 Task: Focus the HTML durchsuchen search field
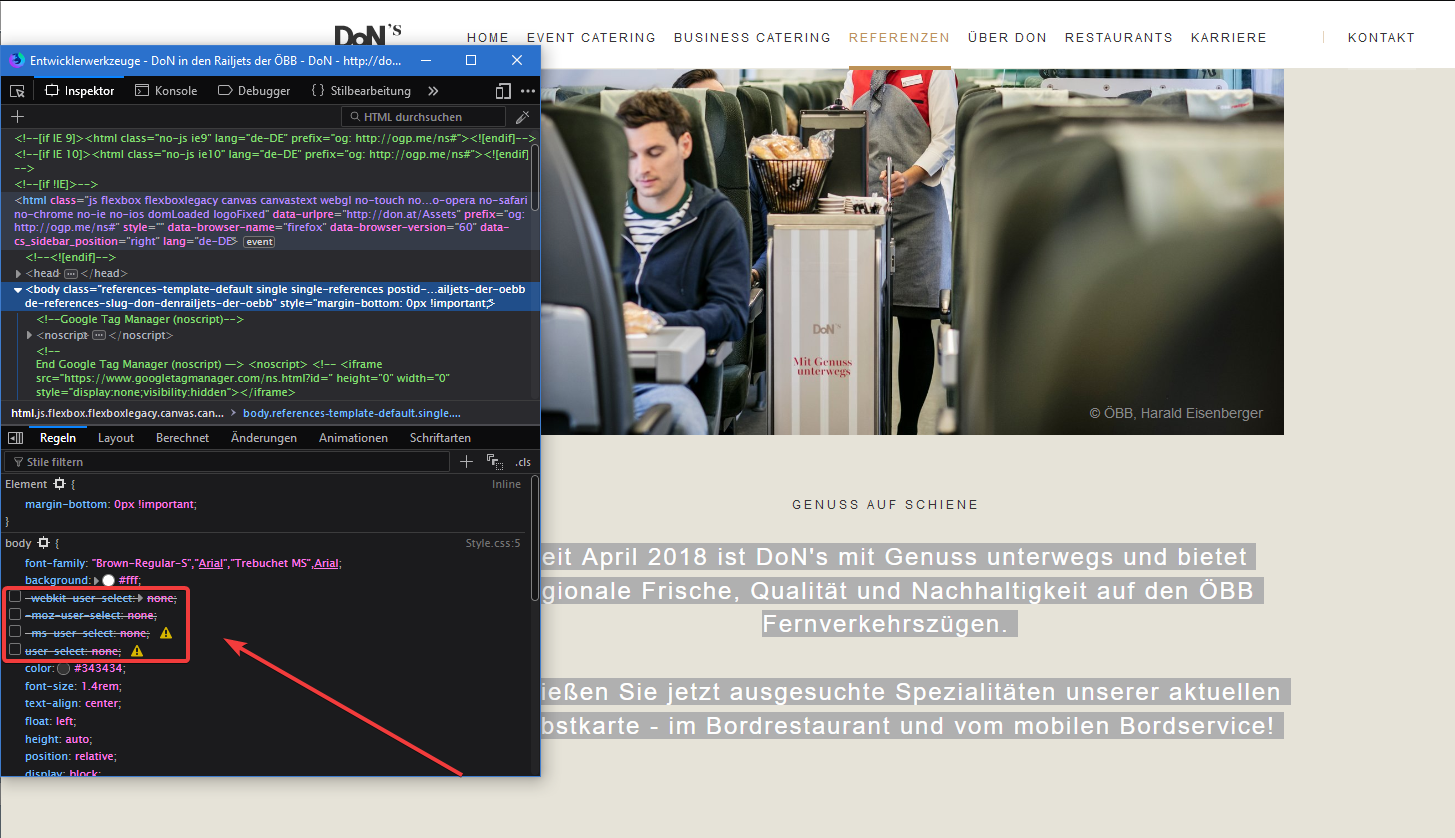[425, 117]
